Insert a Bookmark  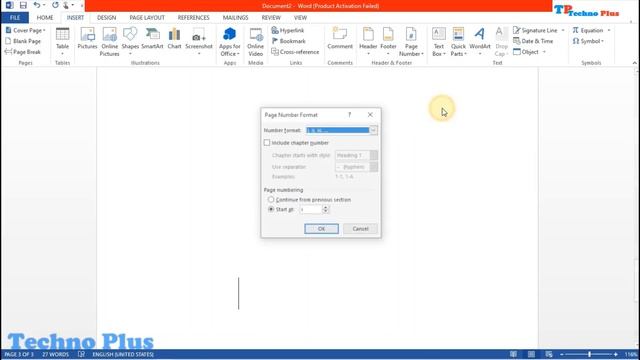(289, 41)
